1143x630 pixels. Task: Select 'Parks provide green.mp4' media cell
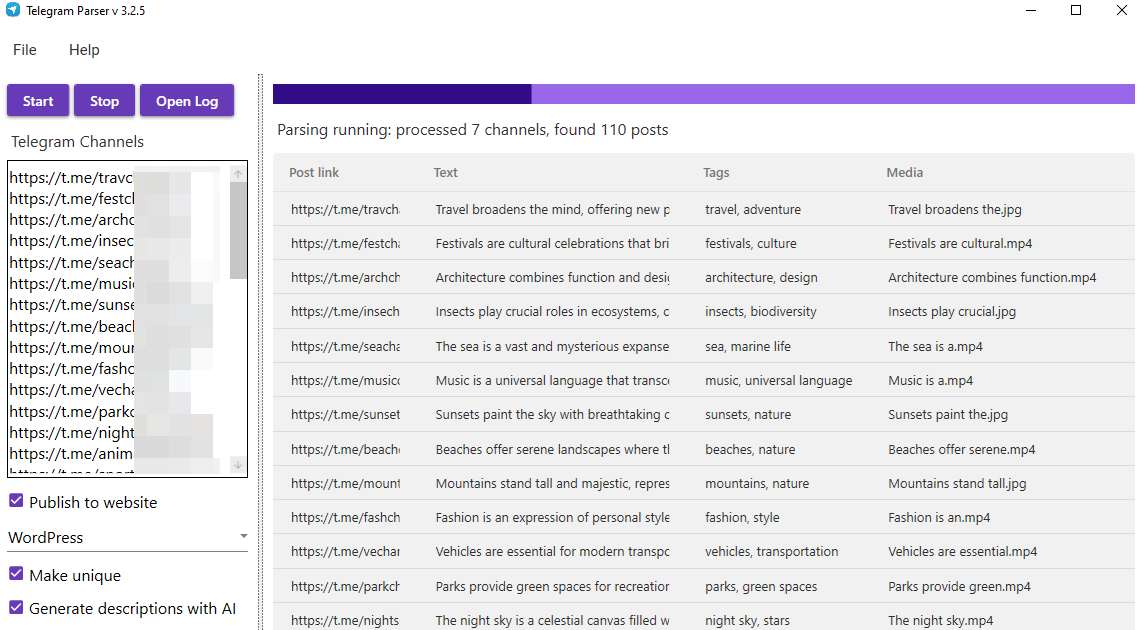(x=959, y=586)
